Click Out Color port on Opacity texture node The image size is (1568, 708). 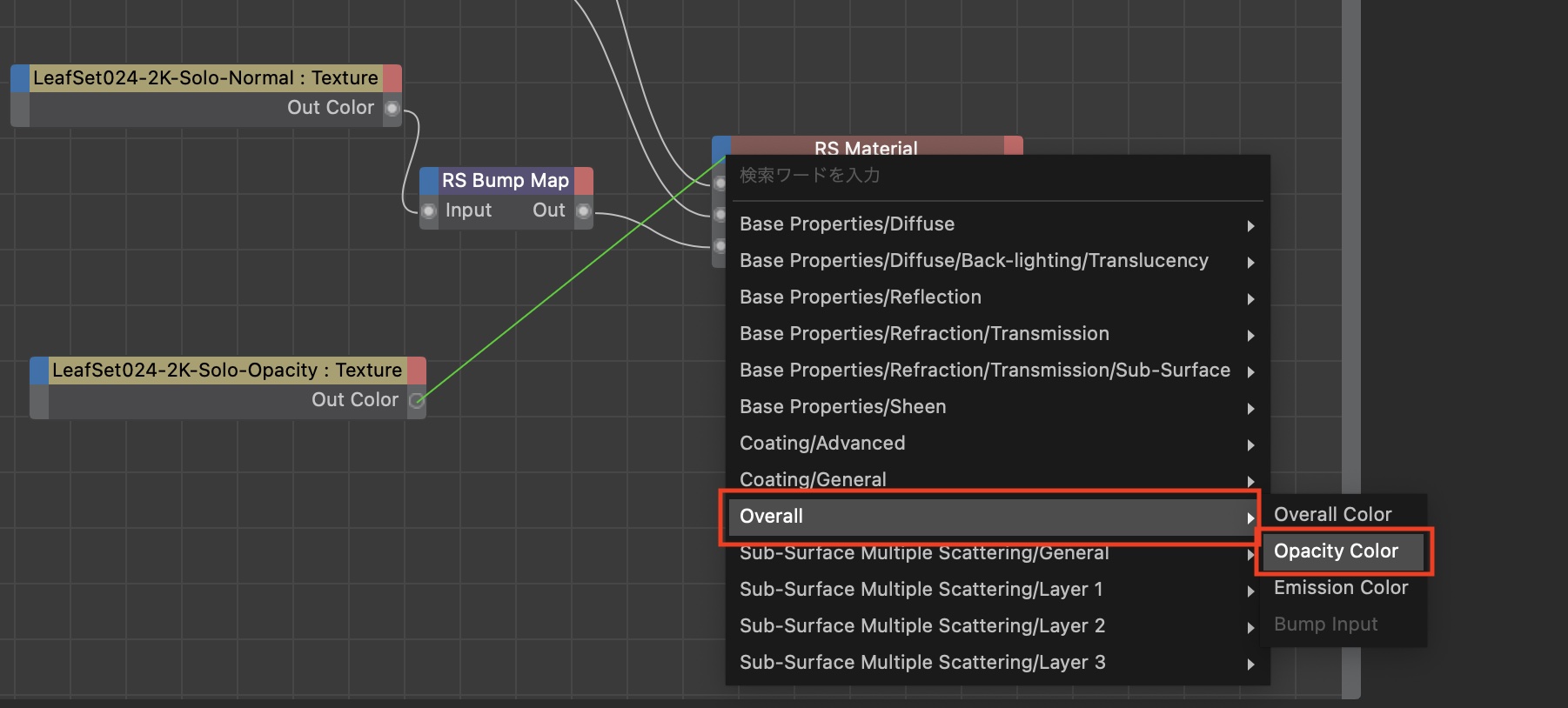(417, 401)
